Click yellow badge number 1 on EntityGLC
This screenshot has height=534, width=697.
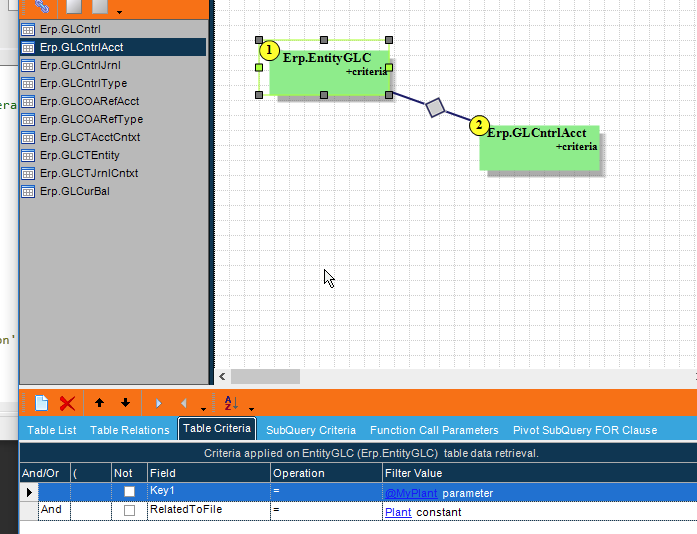tap(269, 51)
